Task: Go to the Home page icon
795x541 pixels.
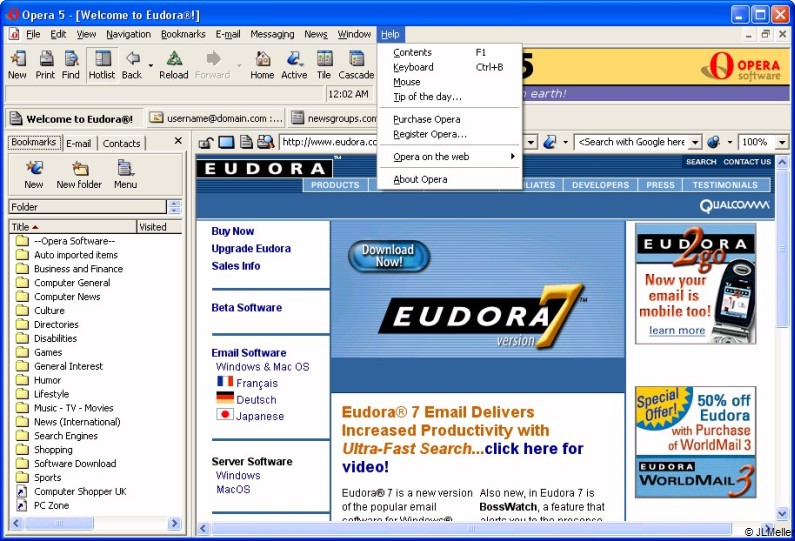Action: pyautogui.click(x=262, y=65)
